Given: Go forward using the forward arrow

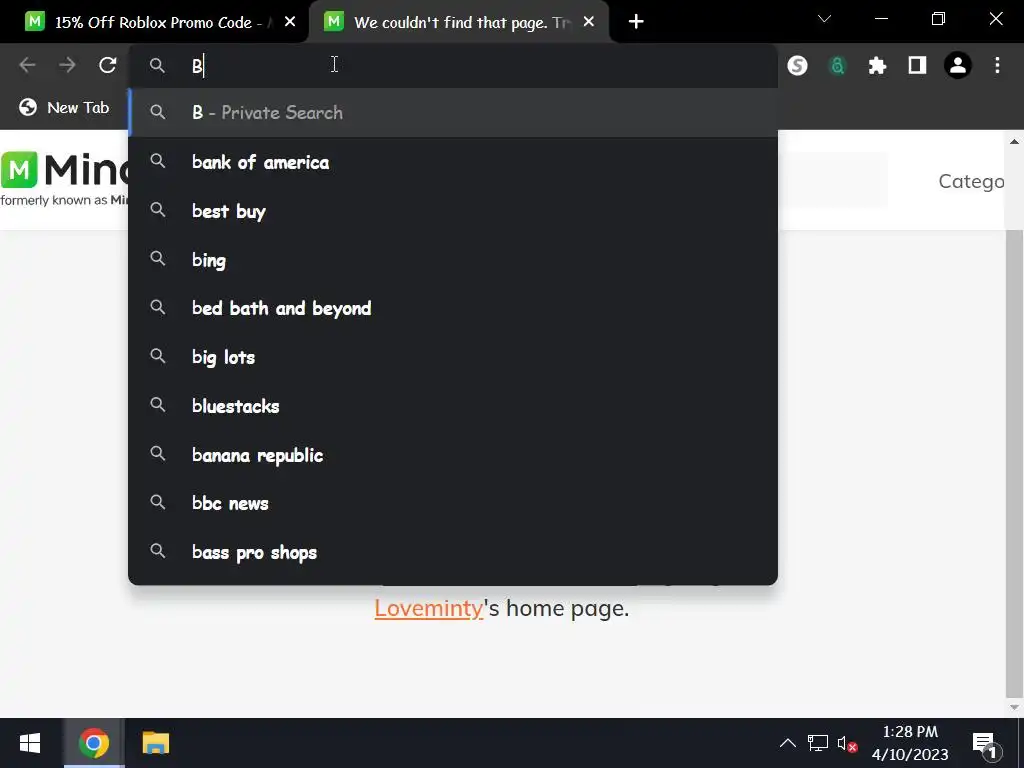Looking at the screenshot, I should click(x=67, y=65).
